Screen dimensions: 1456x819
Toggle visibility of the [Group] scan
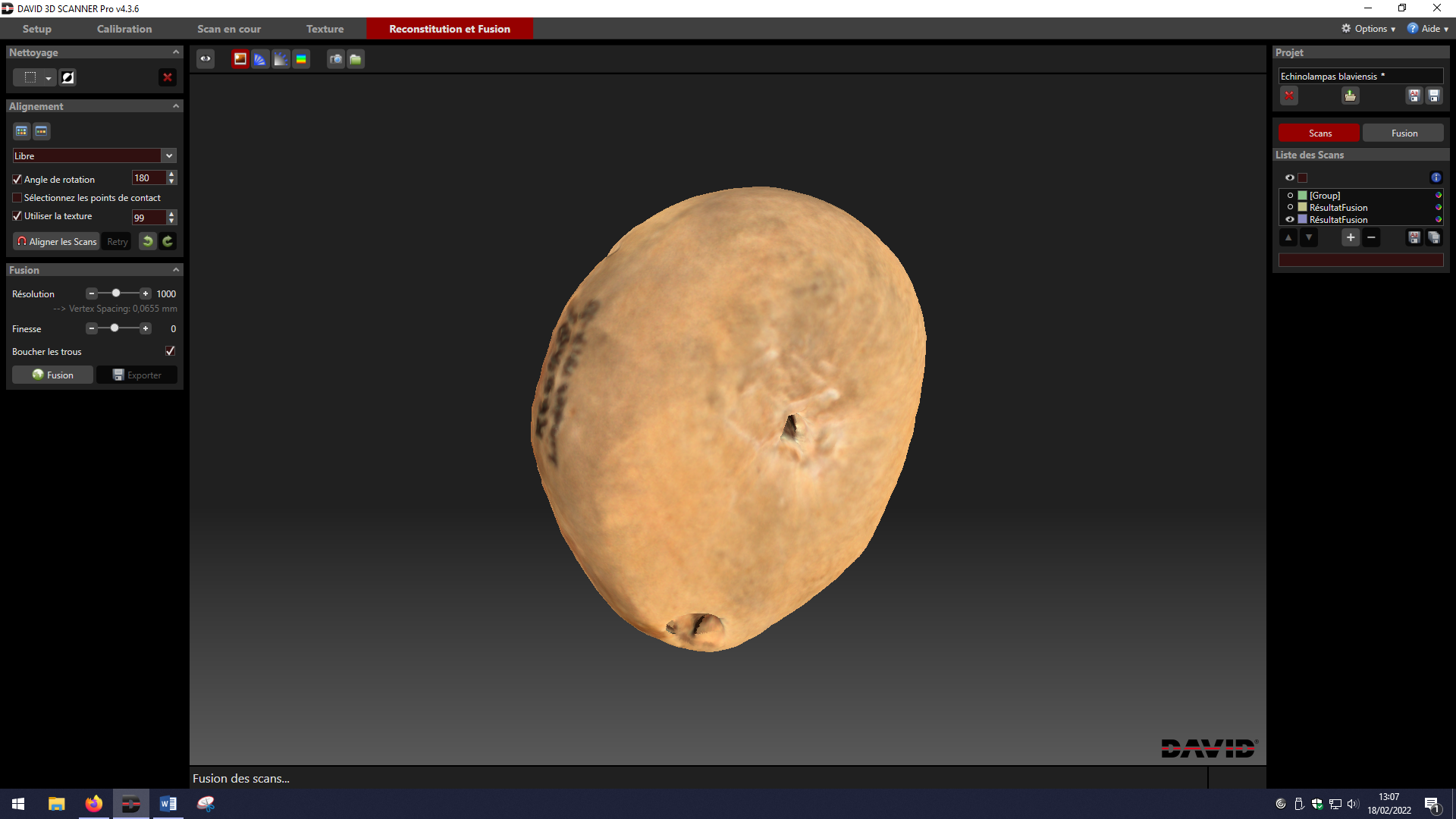click(1290, 196)
